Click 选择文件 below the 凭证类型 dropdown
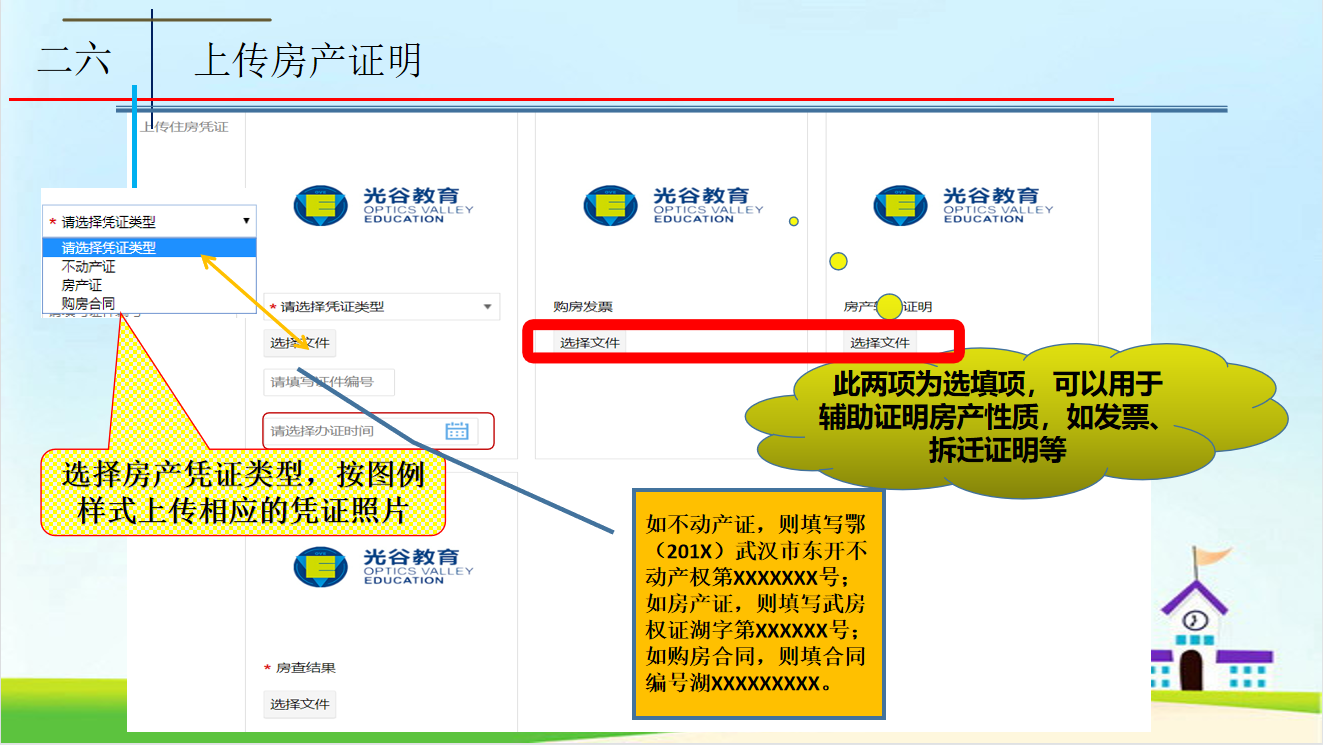Image resolution: width=1323 pixels, height=745 pixels. pos(300,344)
